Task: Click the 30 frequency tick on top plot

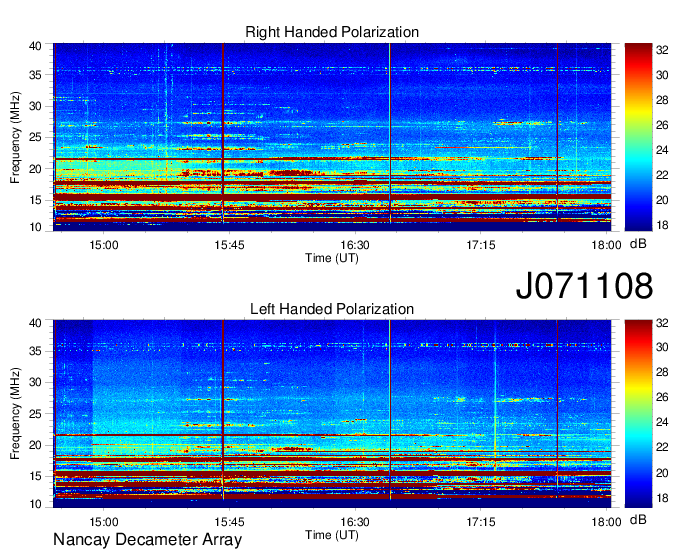Action: coord(35,106)
